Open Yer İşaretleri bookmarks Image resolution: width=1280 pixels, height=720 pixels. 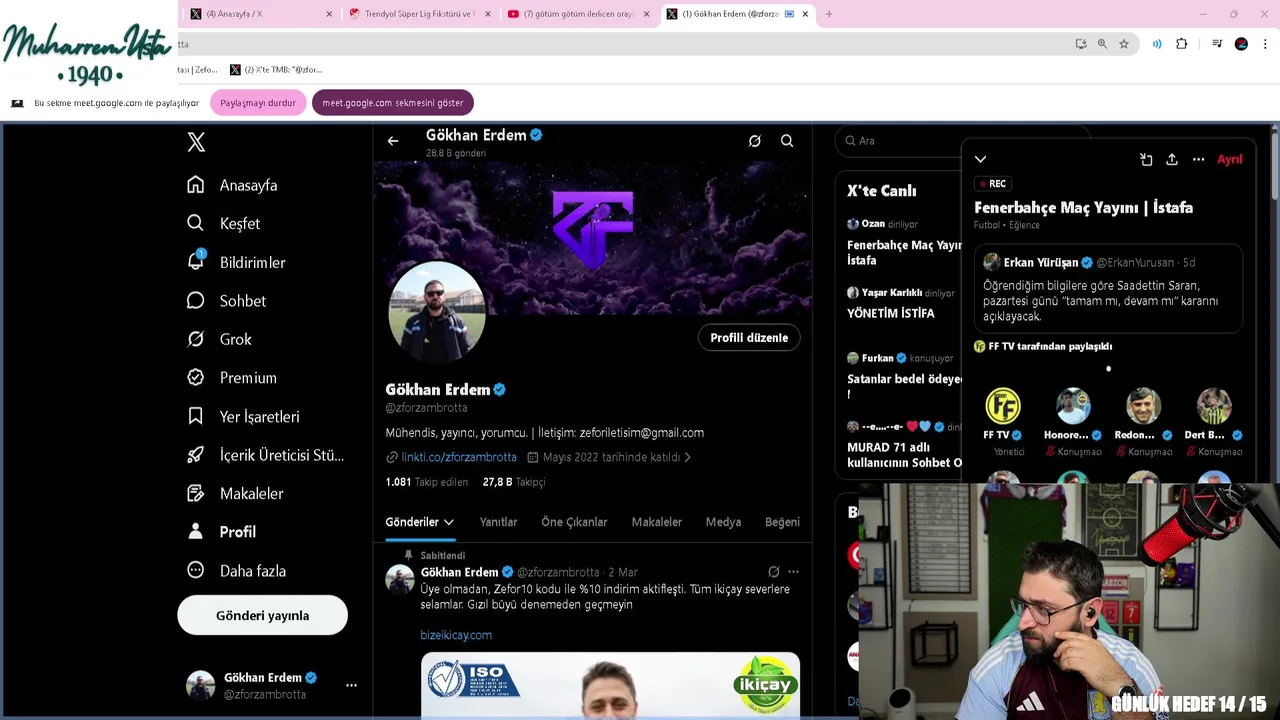tap(243, 416)
